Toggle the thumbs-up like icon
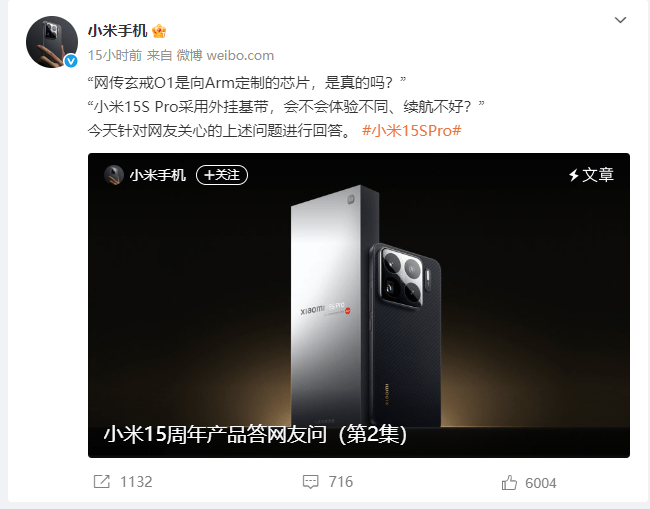The image size is (650, 509). tap(509, 483)
